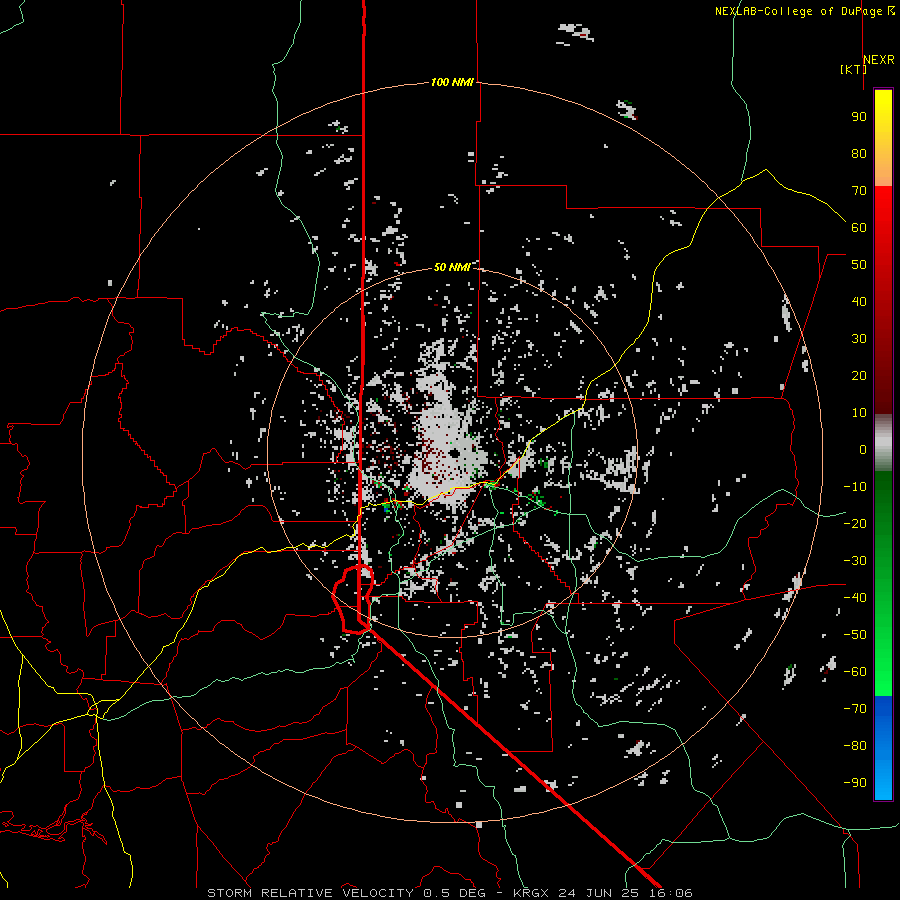Screen dimensions: 900x900
Task: Click the NEXR label above the color bar
Action: click(x=879, y=60)
